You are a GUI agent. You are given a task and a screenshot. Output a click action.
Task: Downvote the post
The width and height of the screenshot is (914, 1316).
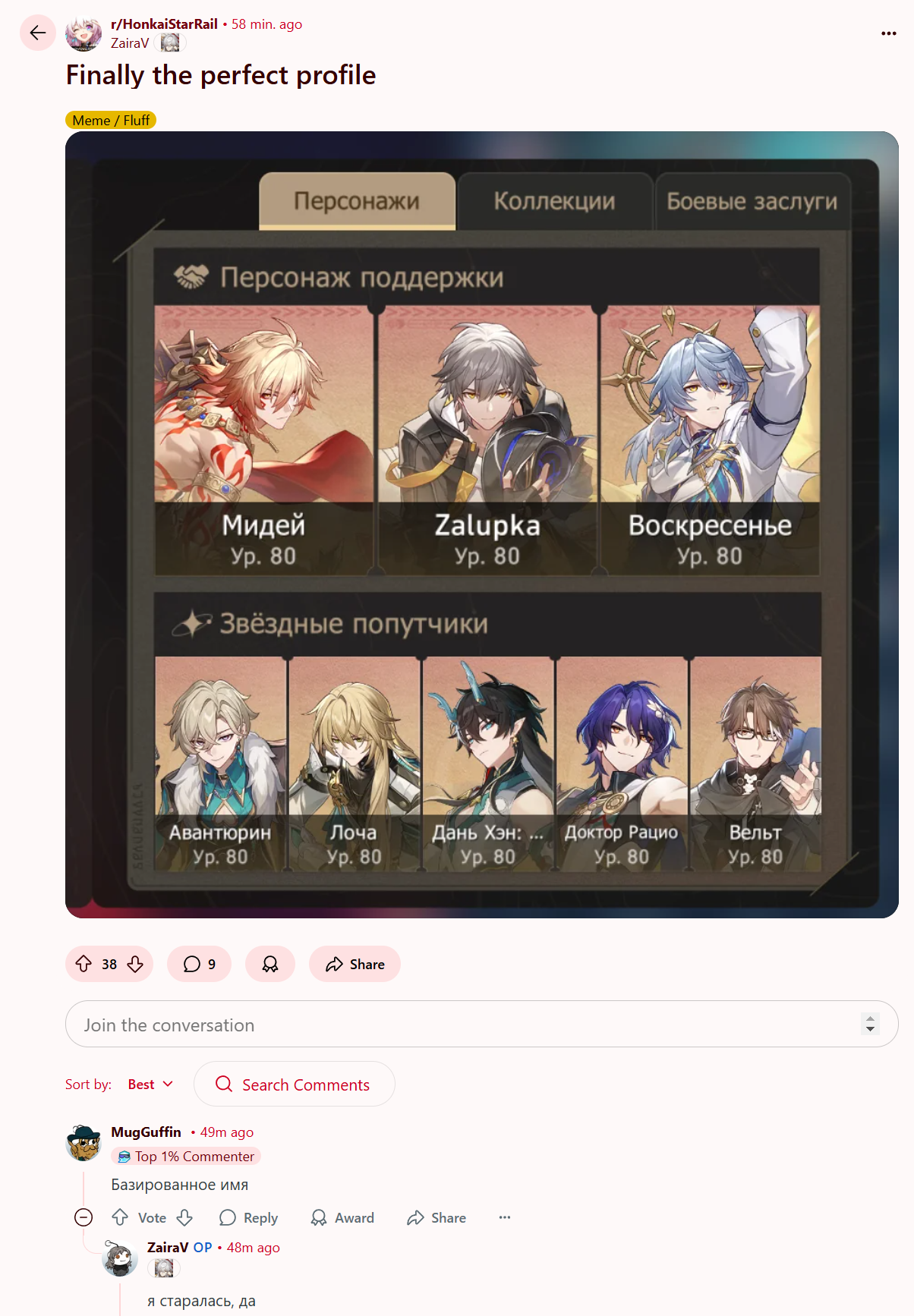[x=135, y=964]
